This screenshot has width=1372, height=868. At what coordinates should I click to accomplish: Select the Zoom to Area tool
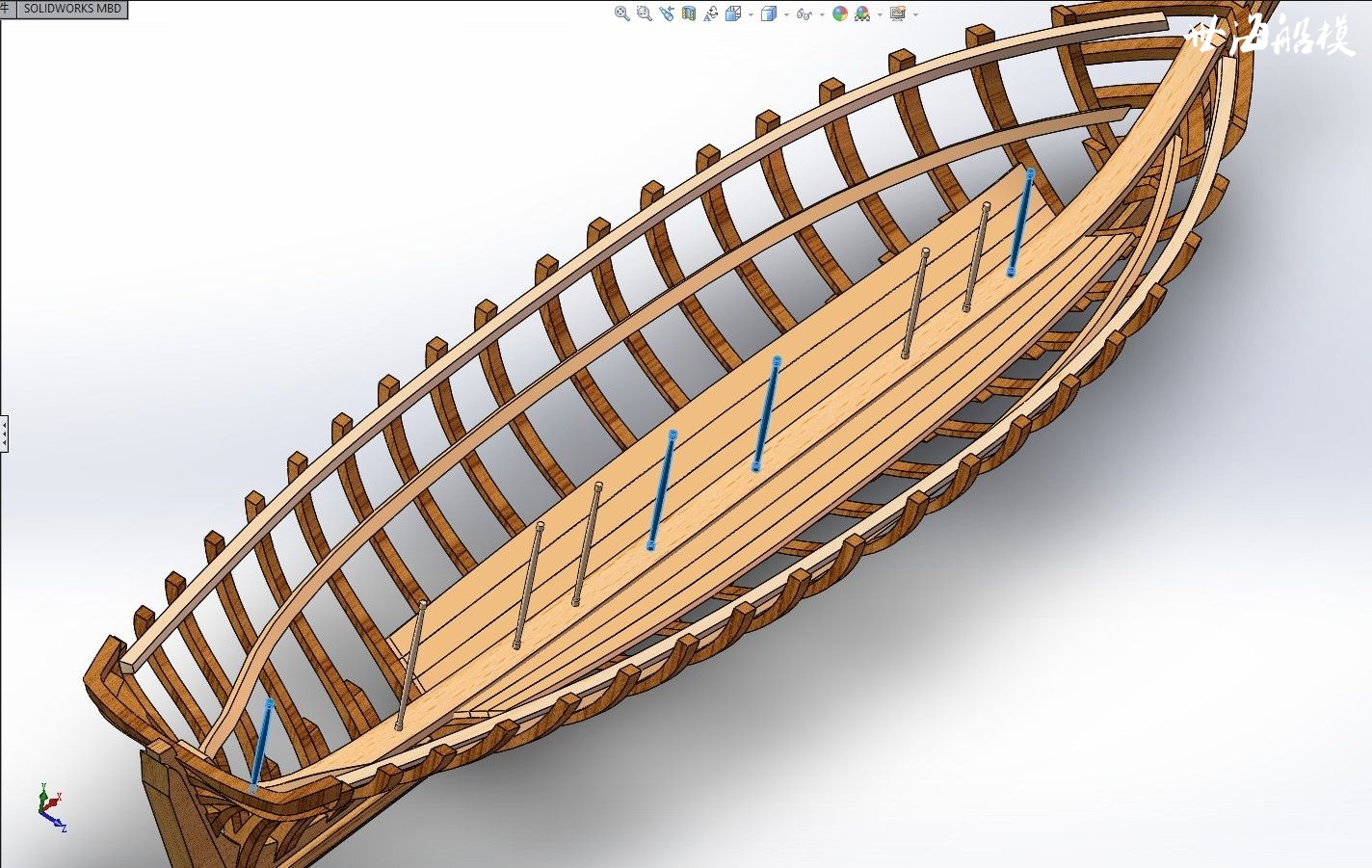point(645,13)
